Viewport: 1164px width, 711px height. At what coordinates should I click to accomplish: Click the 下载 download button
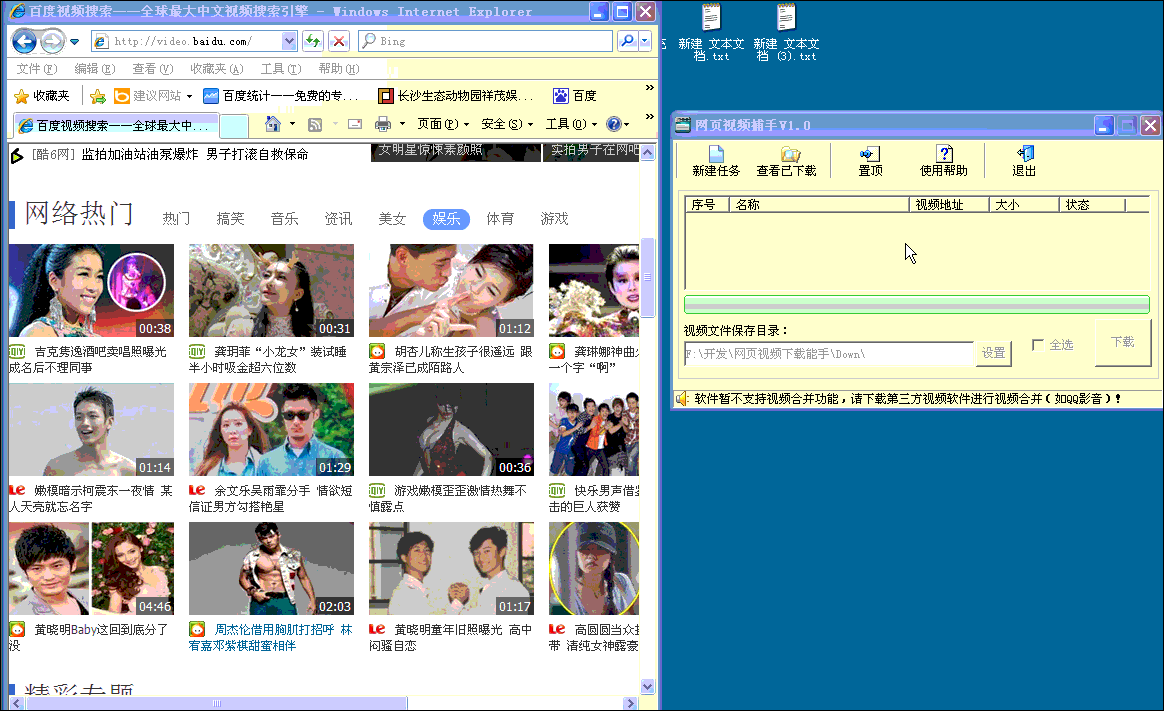[x=1122, y=342]
